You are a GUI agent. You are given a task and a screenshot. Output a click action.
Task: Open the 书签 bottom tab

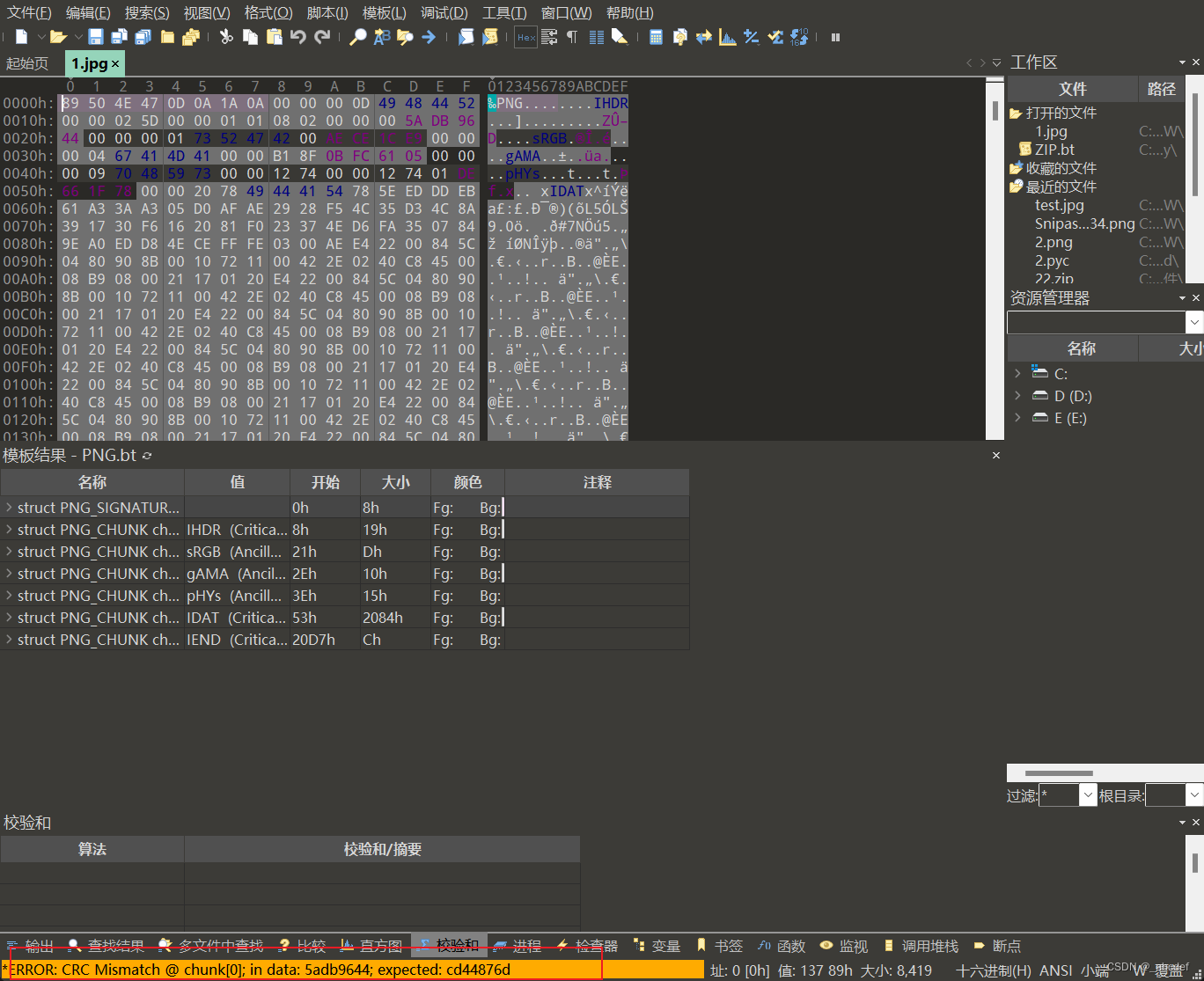(719, 946)
